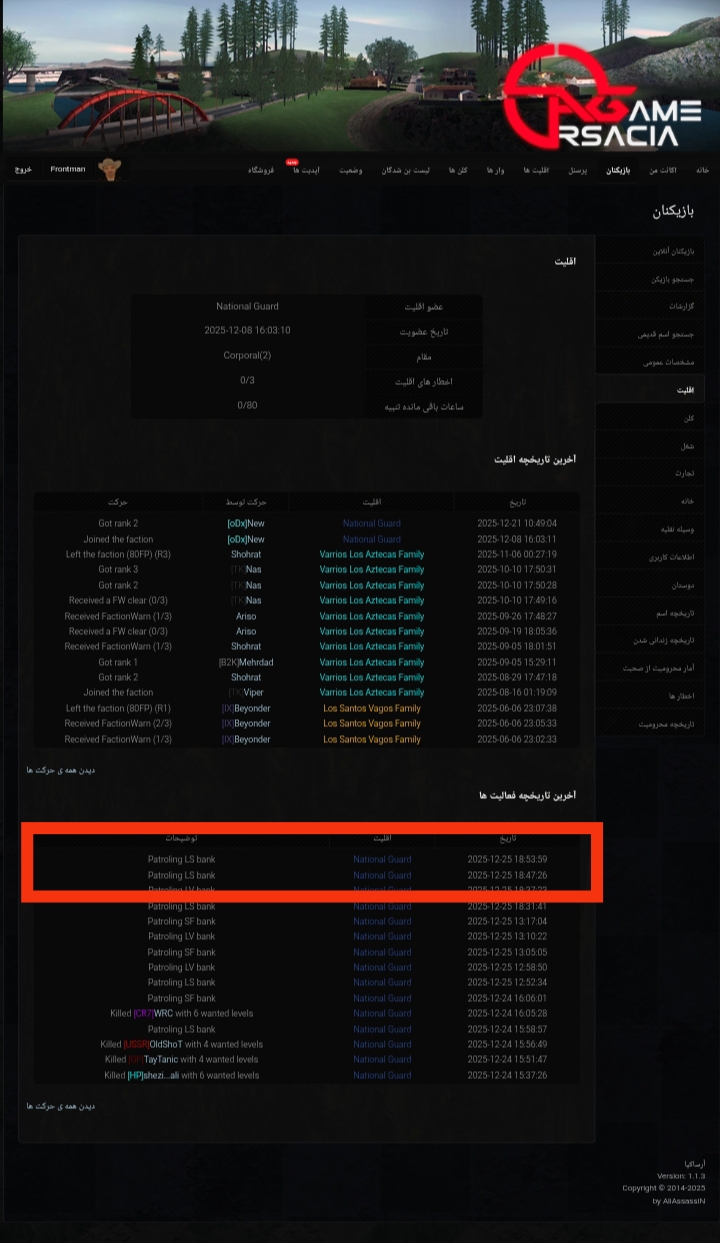Click the Frontman avatar icon

(x=108, y=169)
